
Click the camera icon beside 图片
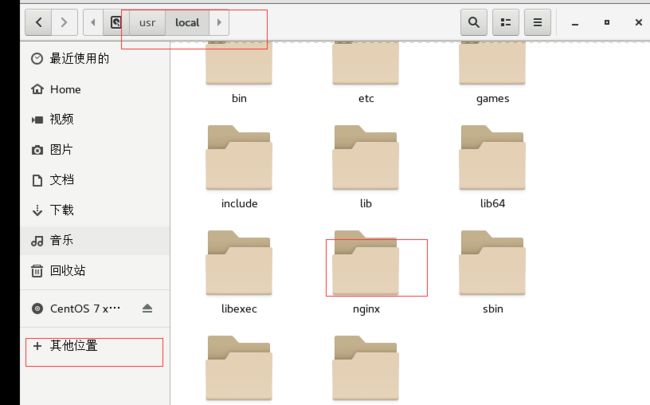click(37, 150)
